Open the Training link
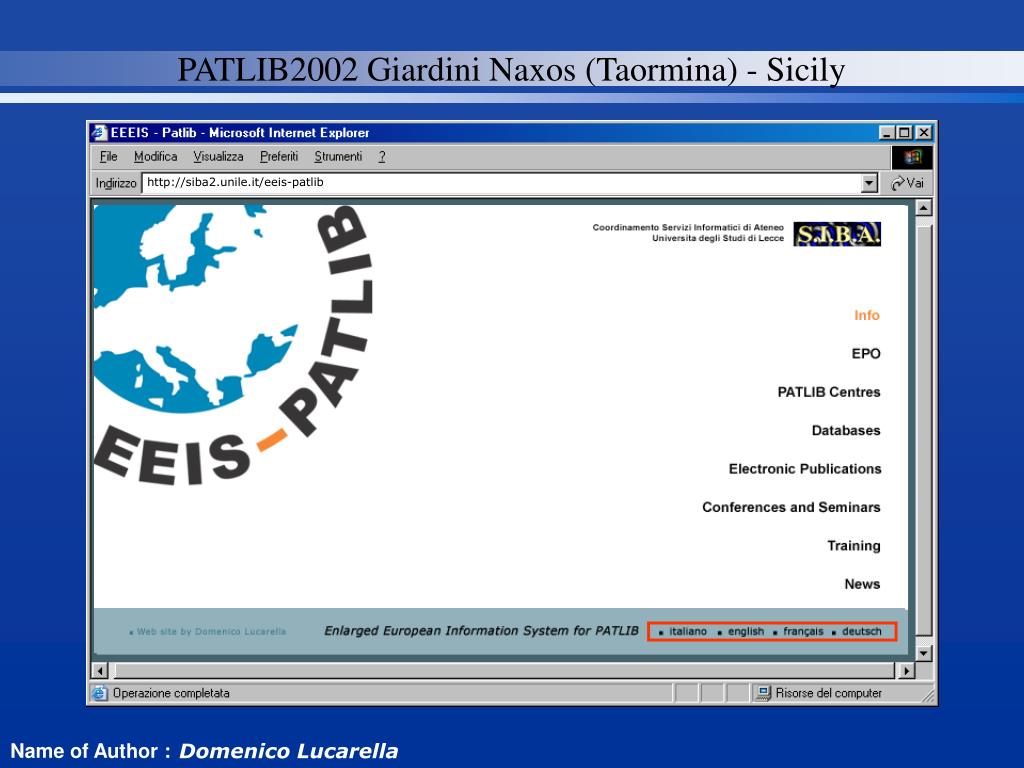 (854, 546)
